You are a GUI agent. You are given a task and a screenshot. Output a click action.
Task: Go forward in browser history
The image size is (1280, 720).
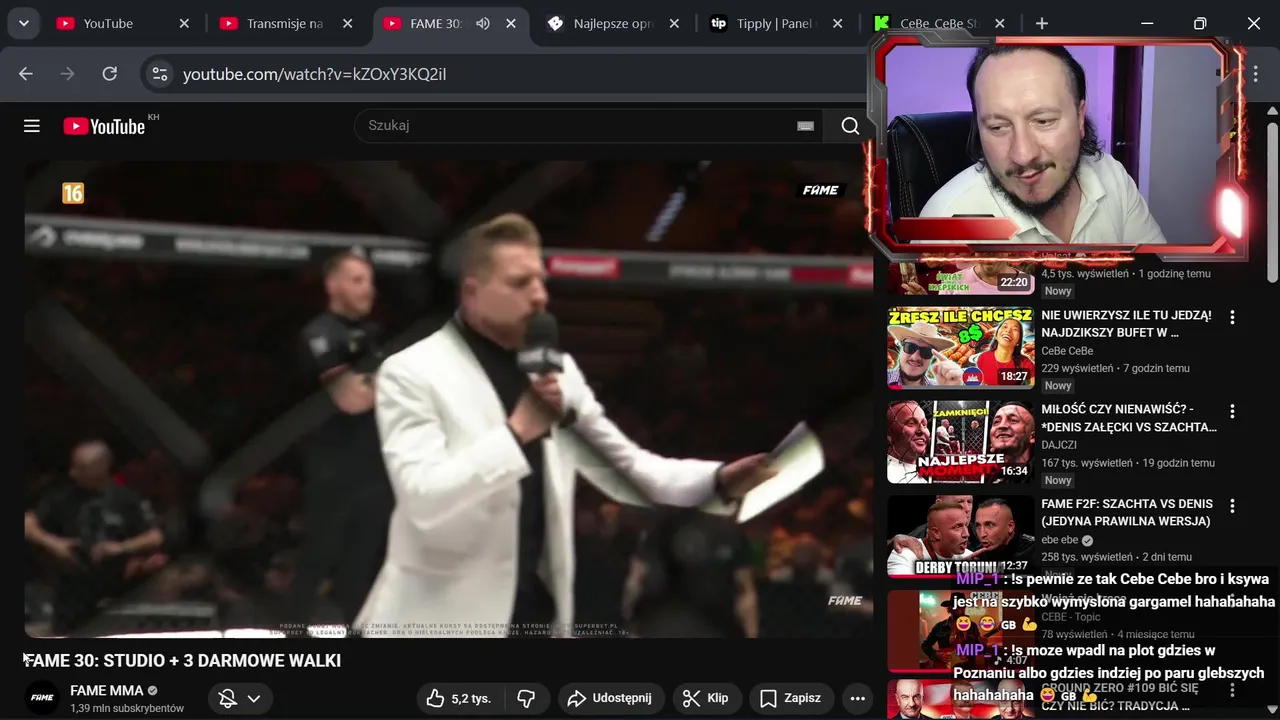coord(68,74)
